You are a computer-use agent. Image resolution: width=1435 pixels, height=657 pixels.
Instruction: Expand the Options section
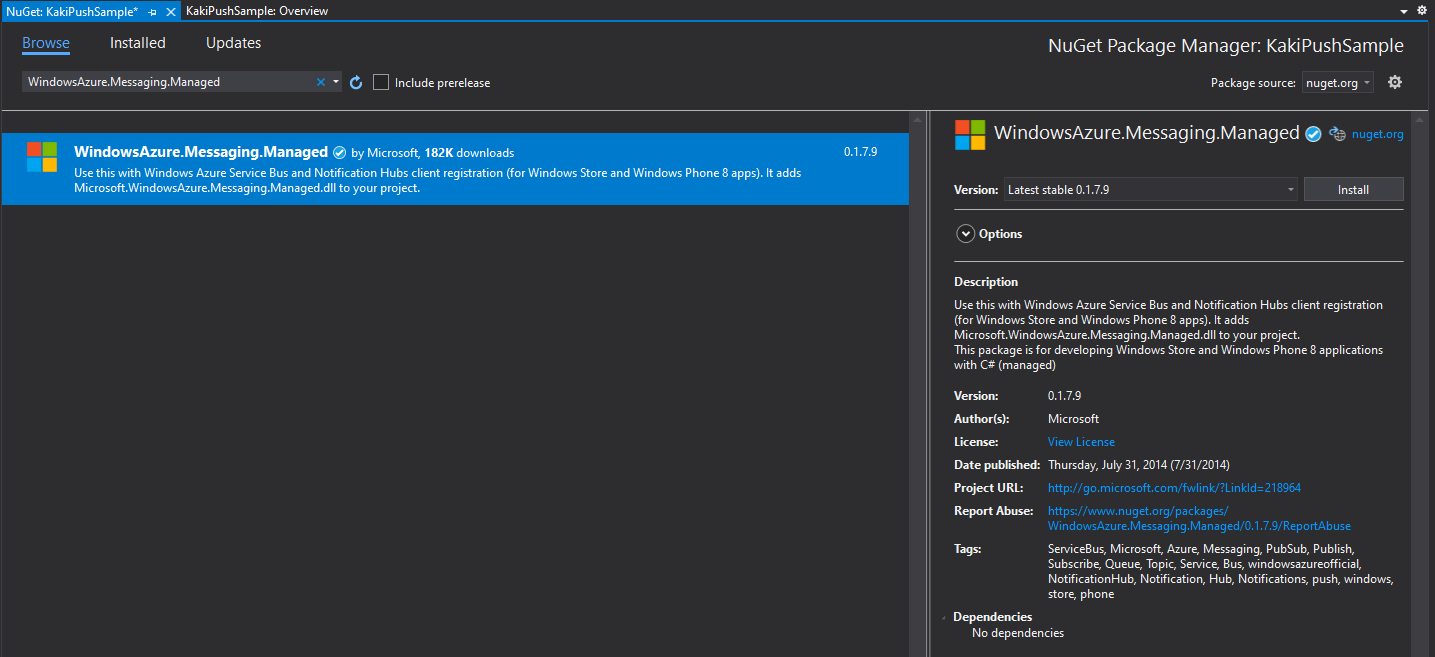tap(965, 234)
